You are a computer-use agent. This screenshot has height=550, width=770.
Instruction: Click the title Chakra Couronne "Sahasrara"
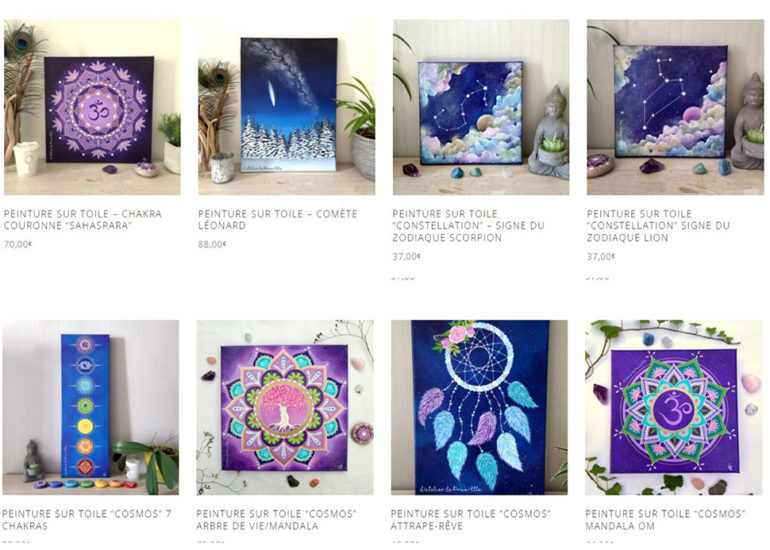(82, 220)
